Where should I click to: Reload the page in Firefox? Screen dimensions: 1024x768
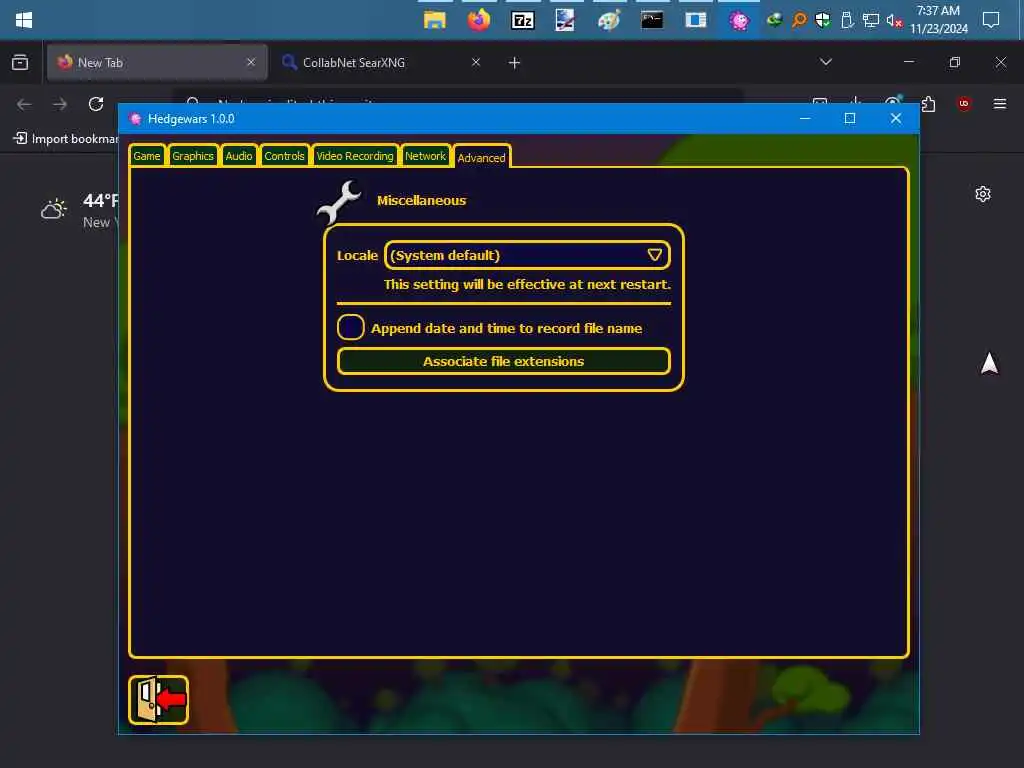[x=96, y=104]
